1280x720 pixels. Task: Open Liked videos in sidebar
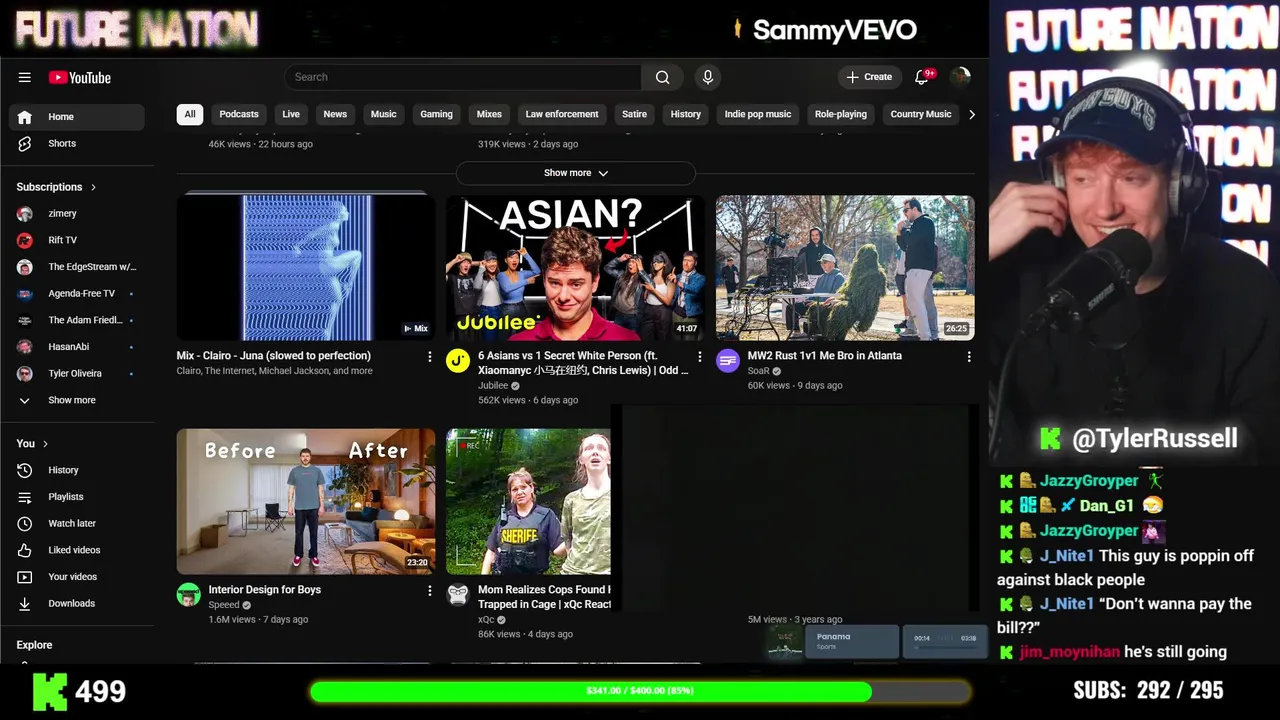click(77, 550)
